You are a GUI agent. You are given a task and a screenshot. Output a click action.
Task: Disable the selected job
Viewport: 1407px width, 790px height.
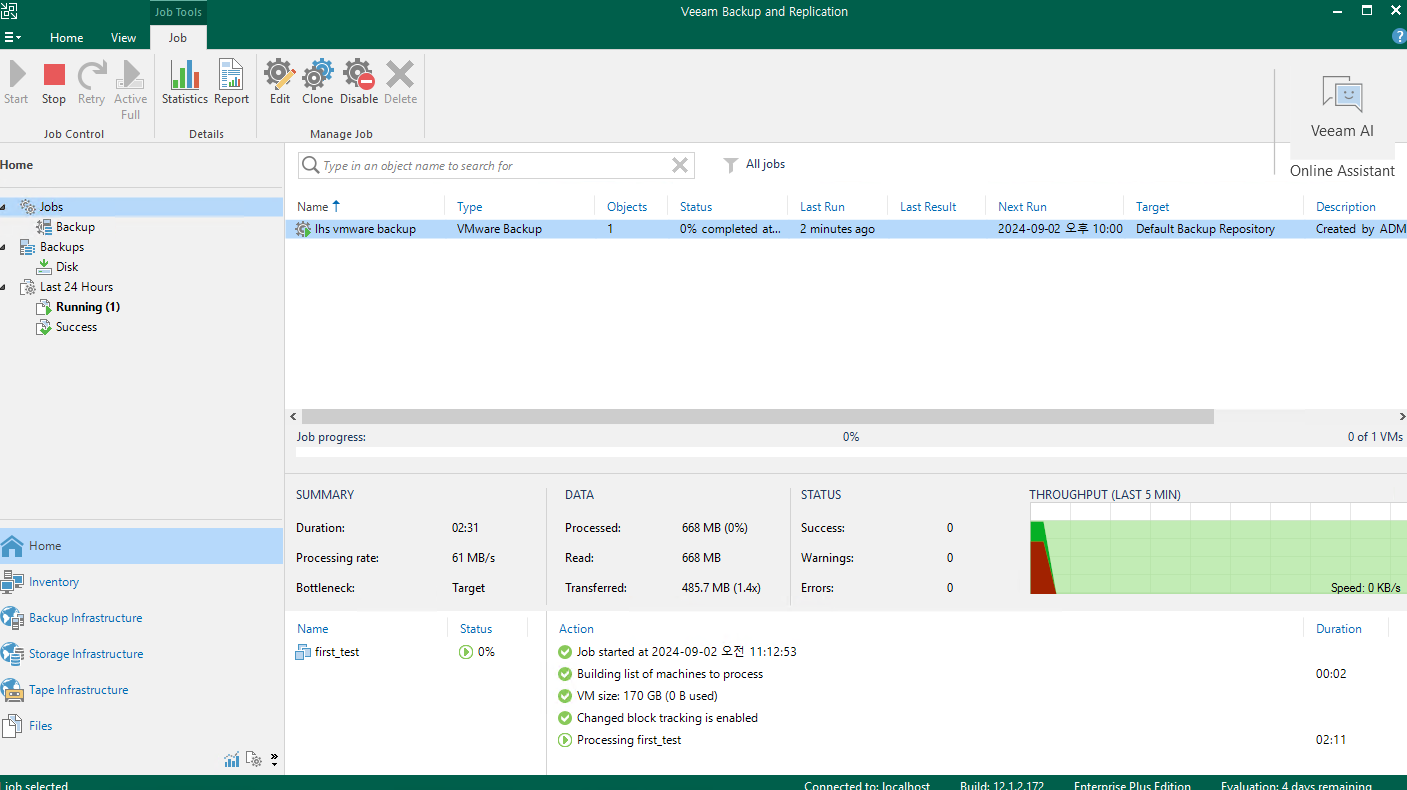pyautogui.click(x=359, y=82)
